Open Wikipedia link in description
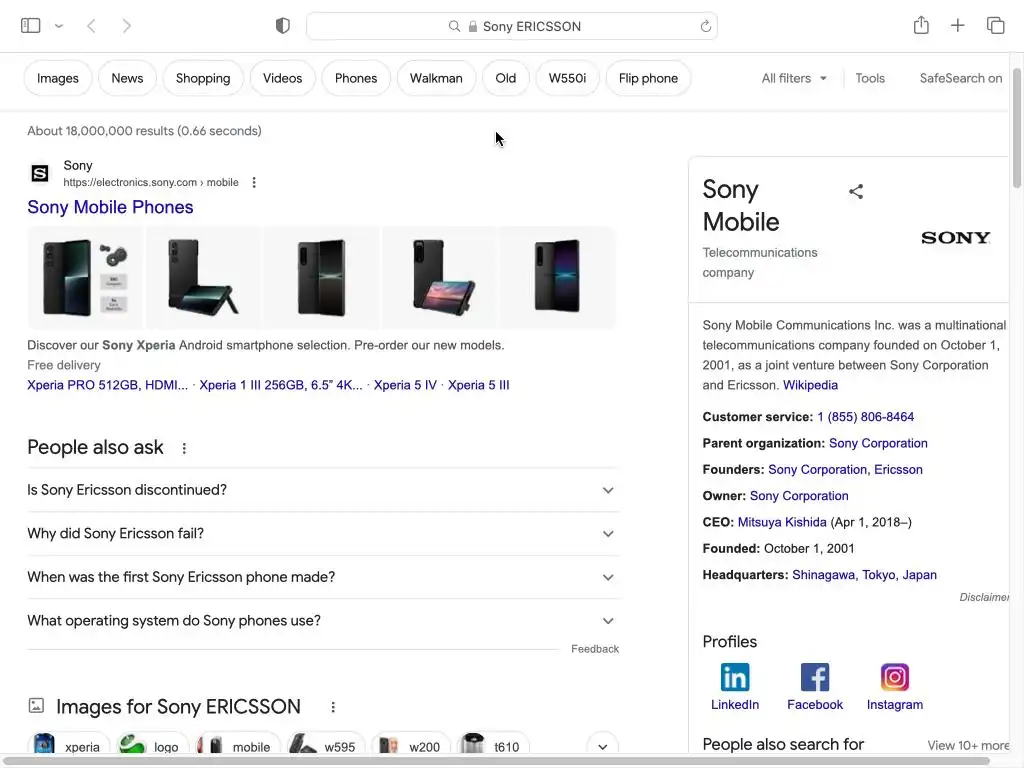1024x768 pixels. point(810,385)
